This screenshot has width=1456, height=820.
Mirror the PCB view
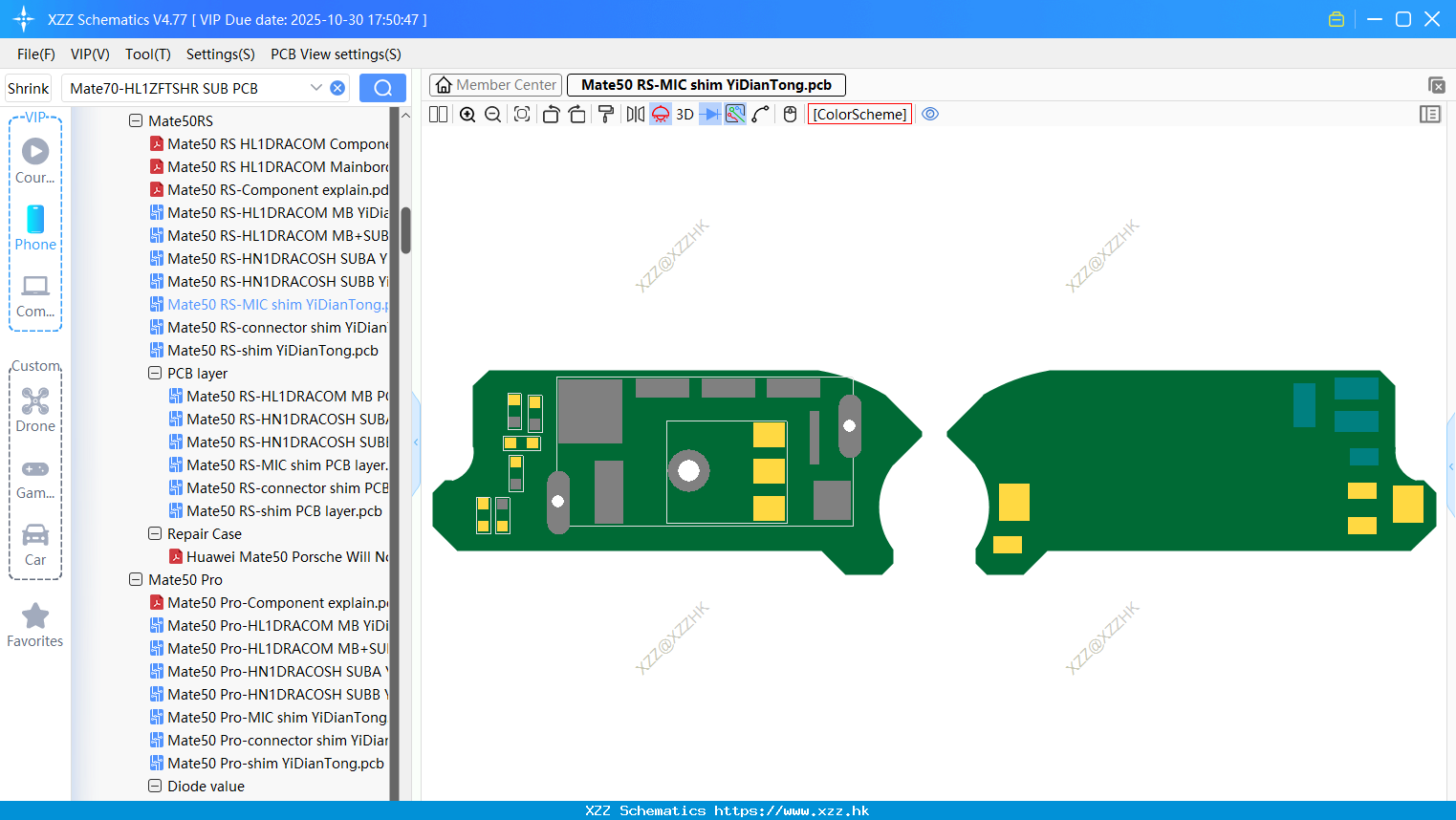[636, 114]
